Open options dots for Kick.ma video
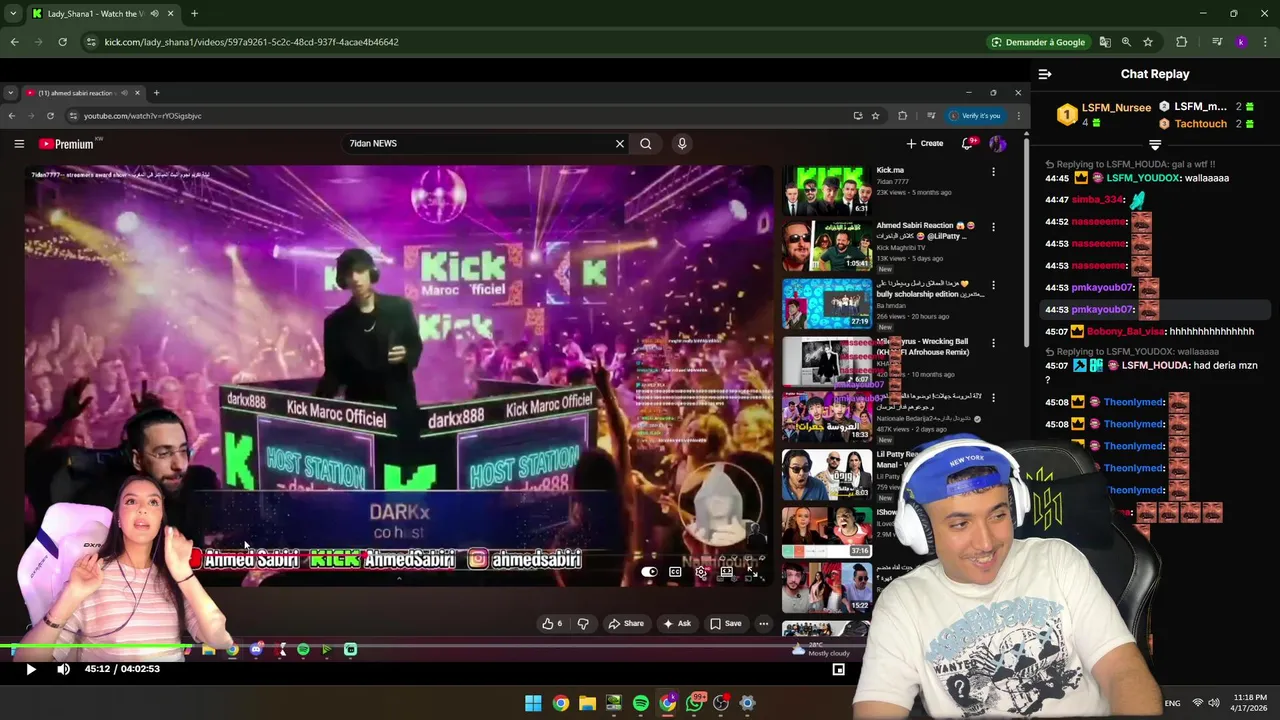 pos(993,172)
